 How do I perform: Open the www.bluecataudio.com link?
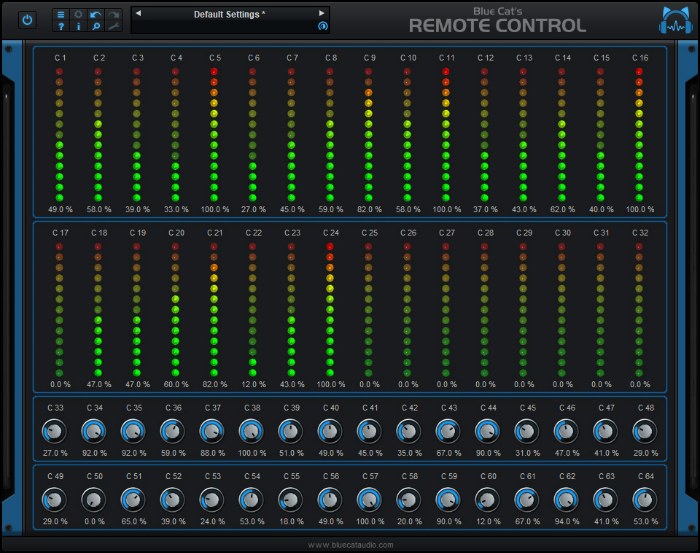coord(350,545)
